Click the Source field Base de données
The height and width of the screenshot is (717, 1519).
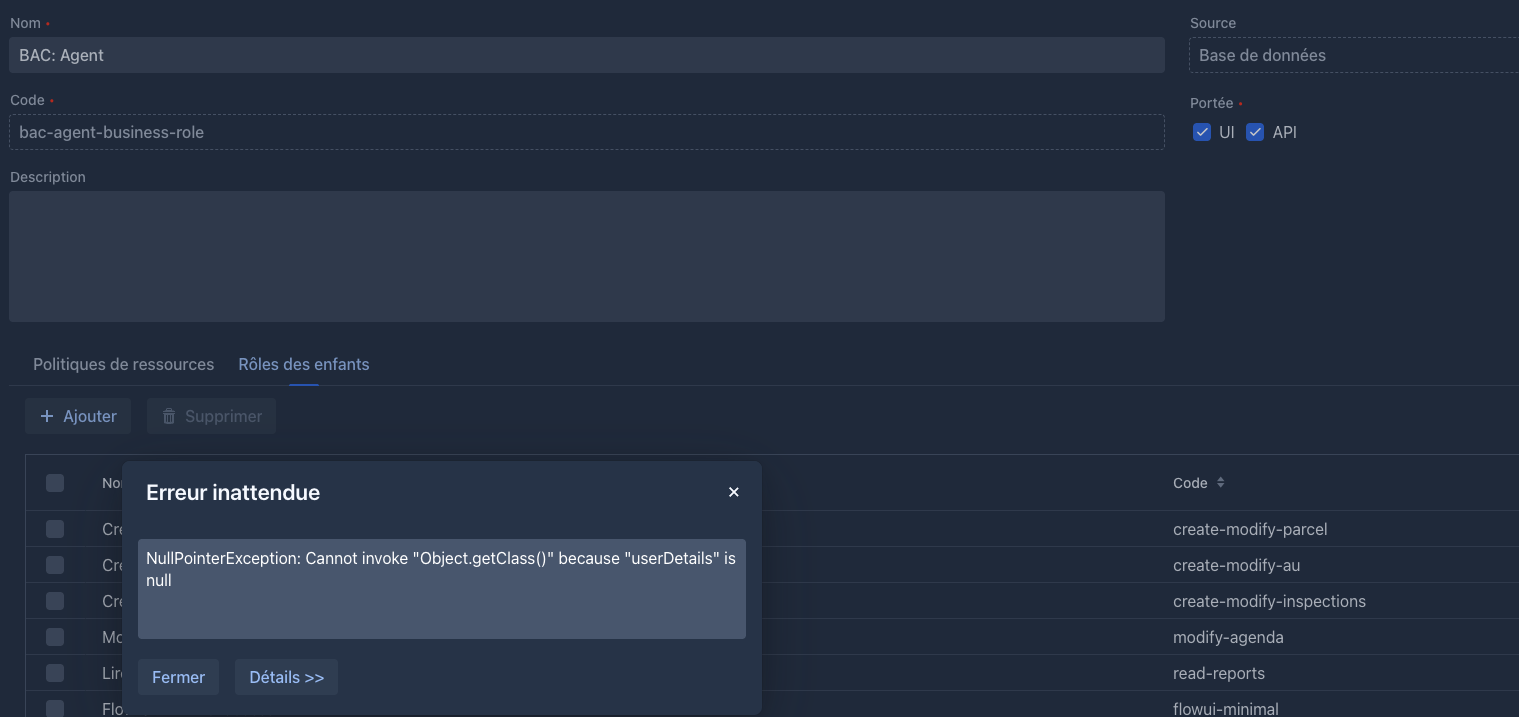1353,55
